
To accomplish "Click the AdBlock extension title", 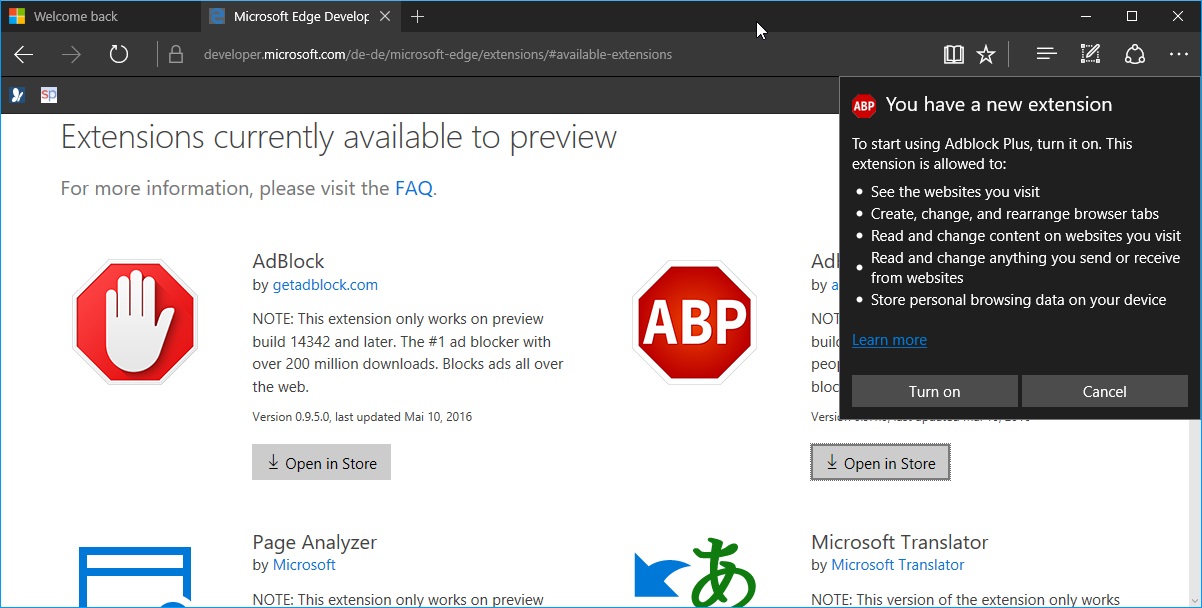I will tap(289, 261).
